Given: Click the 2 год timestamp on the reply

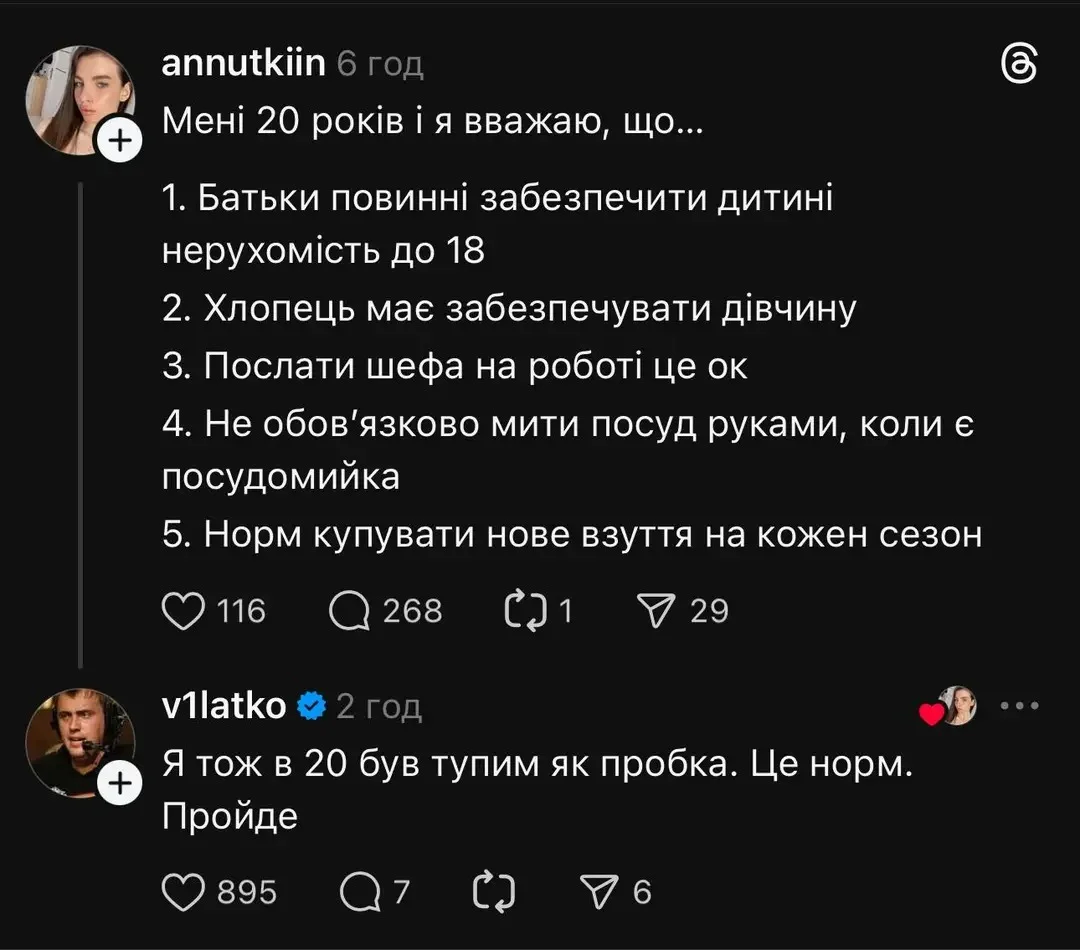Looking at the screenshot, I should tap(379, 707).
